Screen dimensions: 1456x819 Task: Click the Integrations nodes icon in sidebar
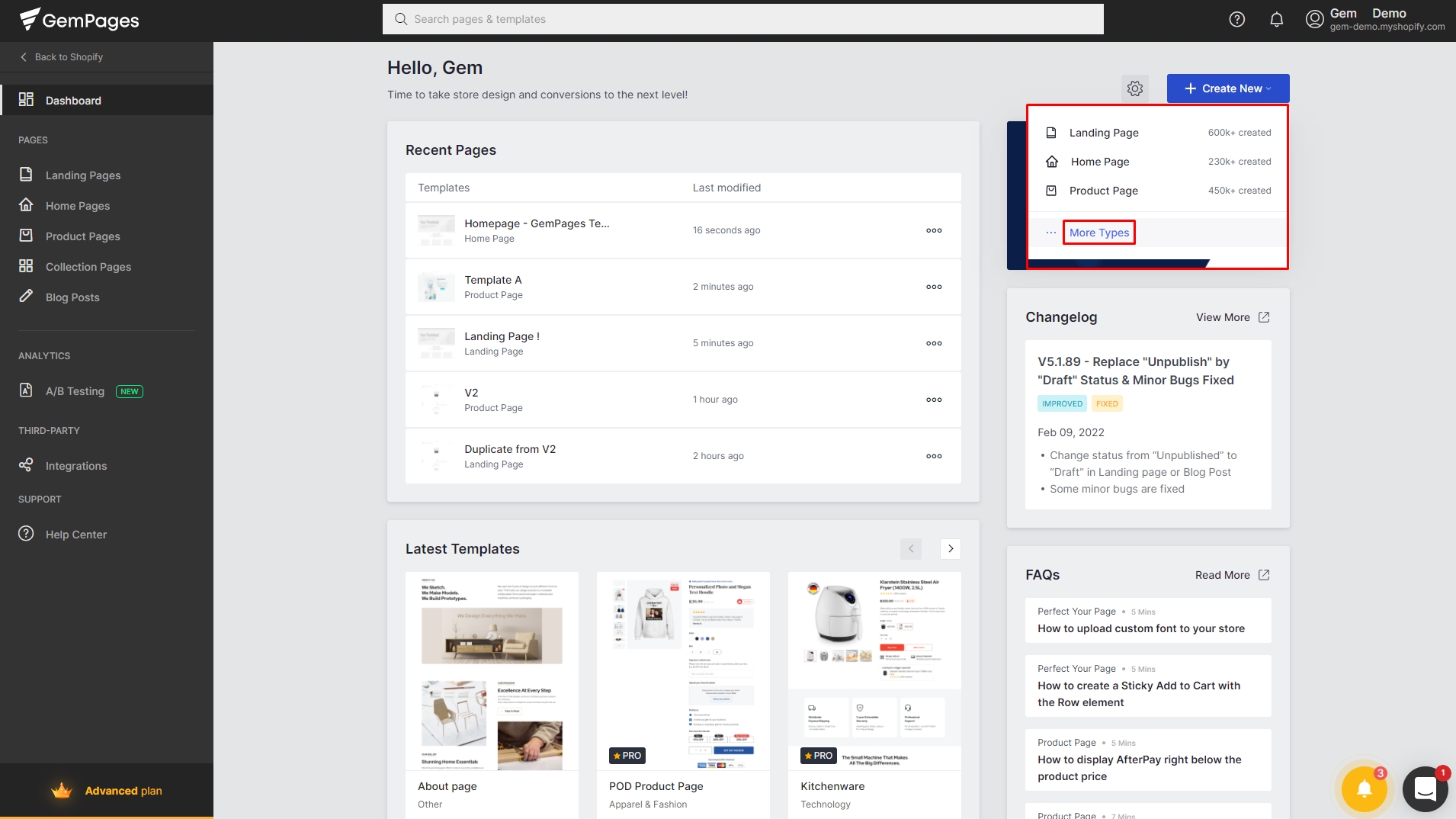pos(26,465)
